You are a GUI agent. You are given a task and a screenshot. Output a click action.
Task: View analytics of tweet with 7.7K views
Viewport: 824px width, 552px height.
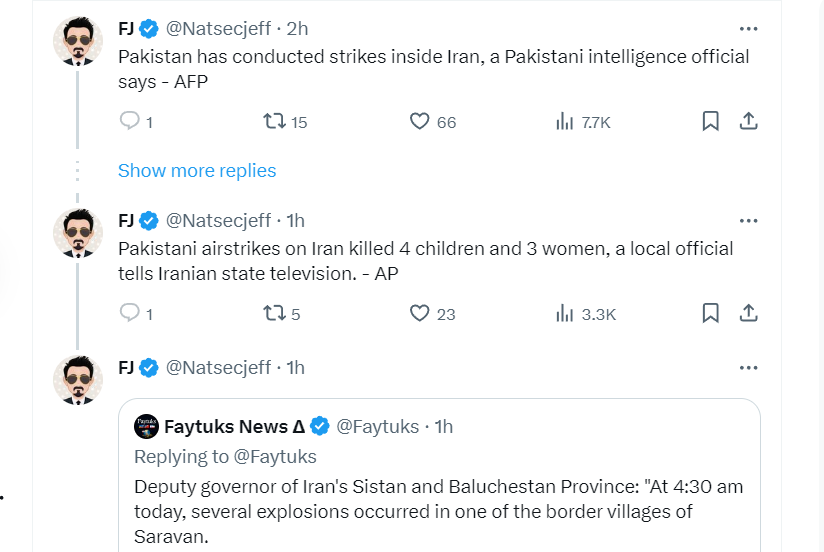pyautogui.click(x=564, y=122)
